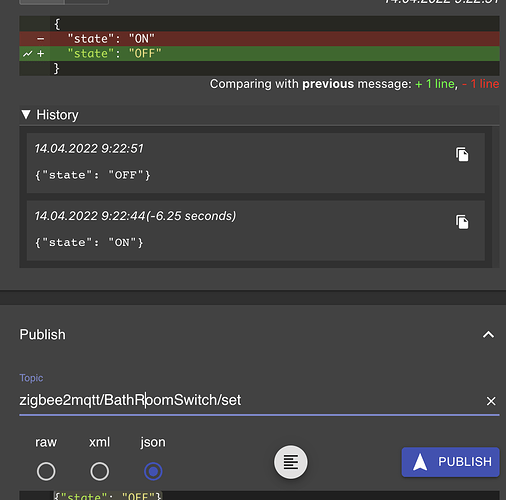Collapse the History section triangle

(x=26, y=115)
